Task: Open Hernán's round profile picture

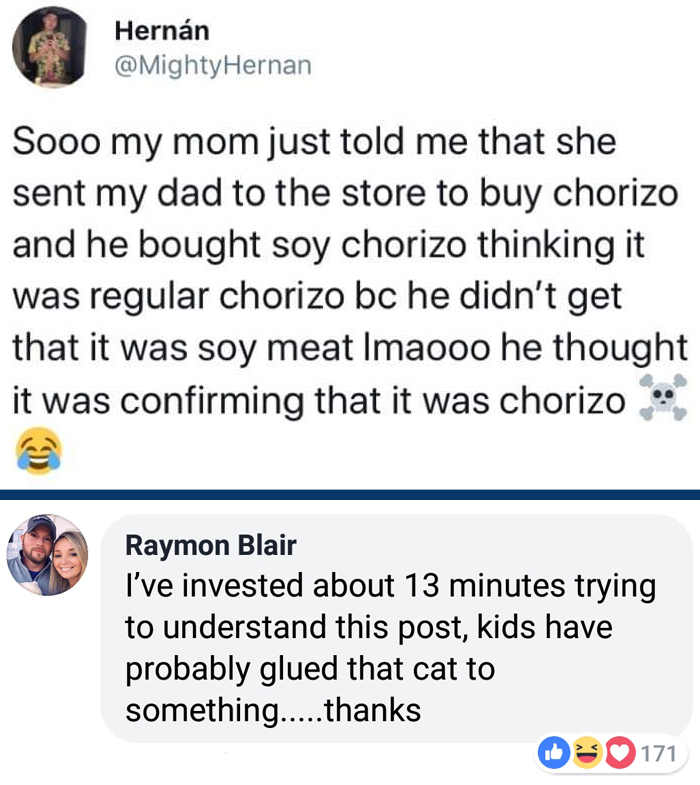Action: [x=50, y=46]
